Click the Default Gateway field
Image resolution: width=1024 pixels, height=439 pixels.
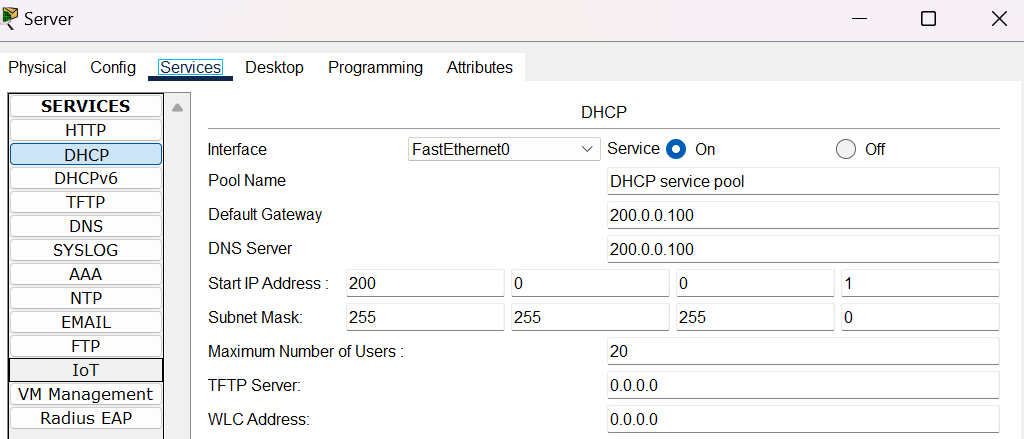coord(803,215)
